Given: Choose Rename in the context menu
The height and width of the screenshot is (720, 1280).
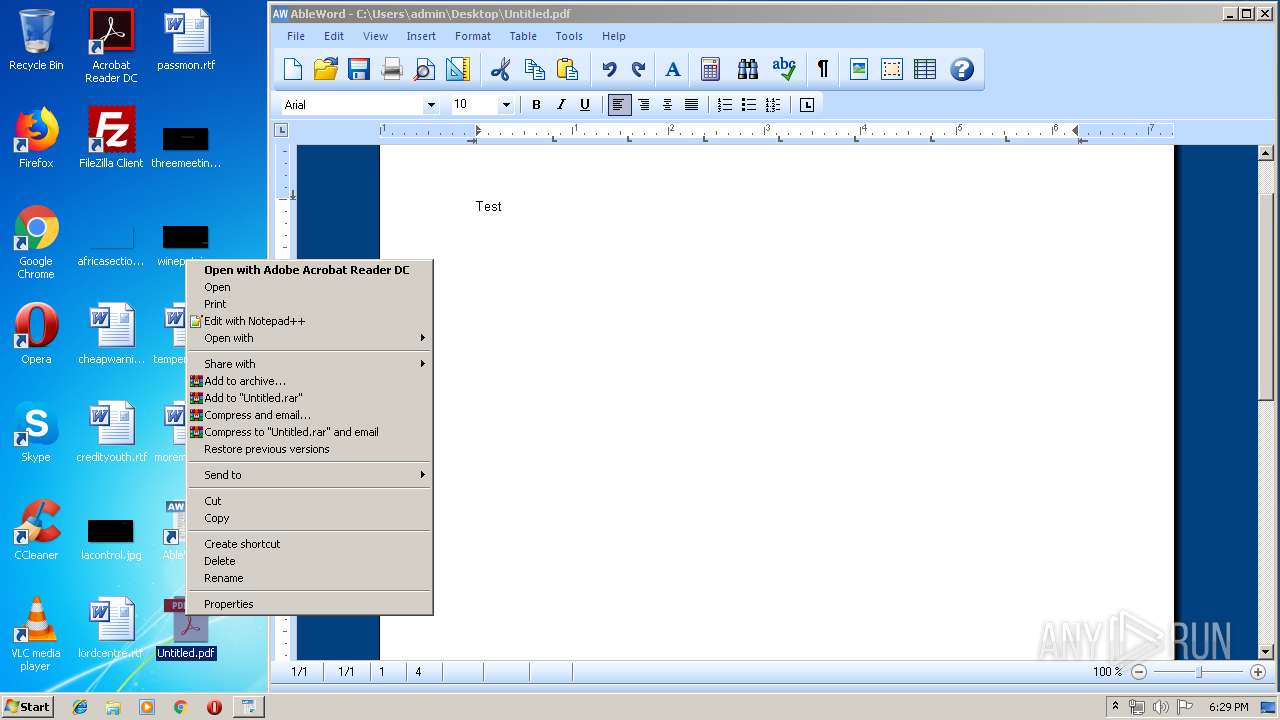Looking at the screenshot, I should coord(310,578).
